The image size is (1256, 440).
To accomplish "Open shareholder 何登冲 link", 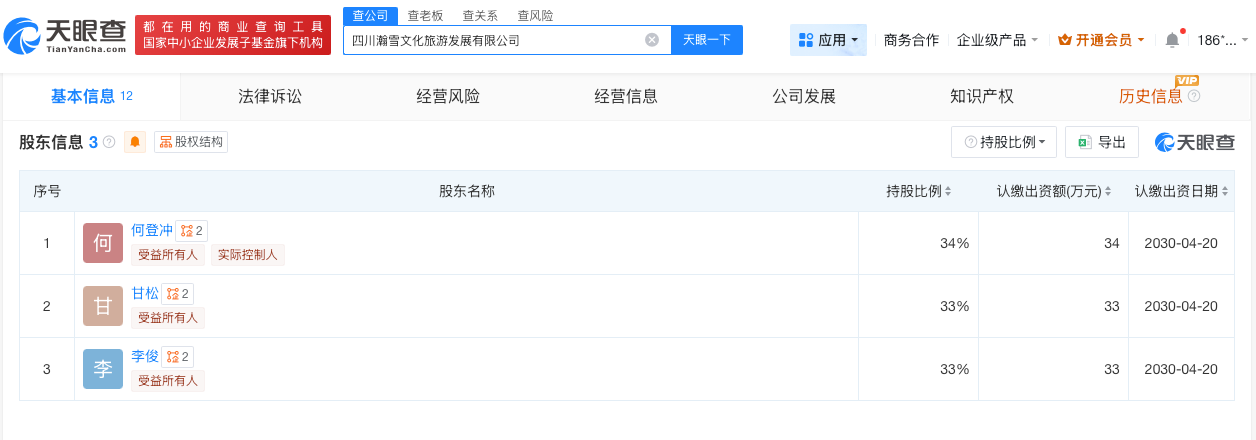I will [x=152, y=230].
